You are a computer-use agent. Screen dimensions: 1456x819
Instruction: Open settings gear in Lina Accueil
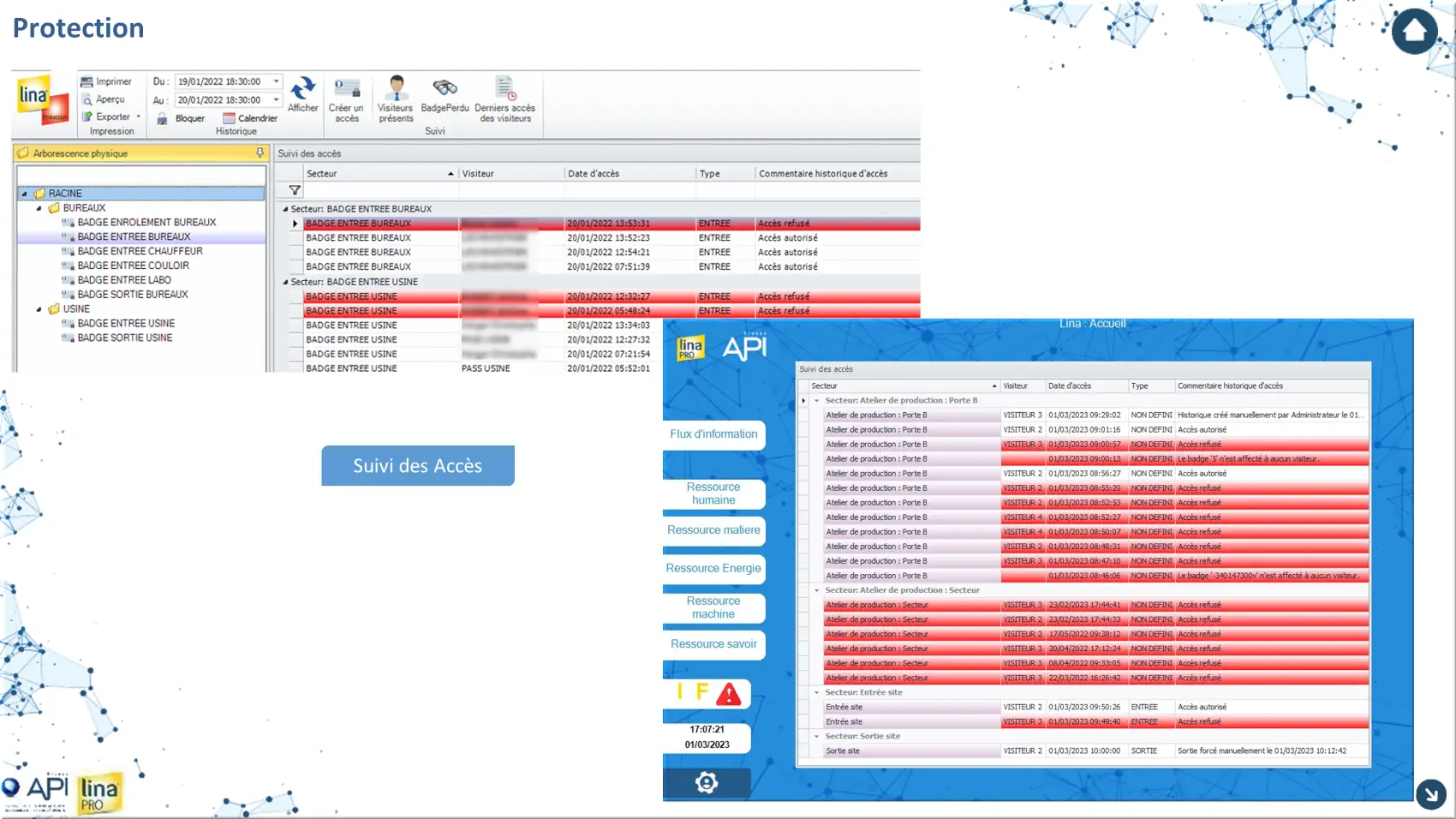(x=707, y=782)
